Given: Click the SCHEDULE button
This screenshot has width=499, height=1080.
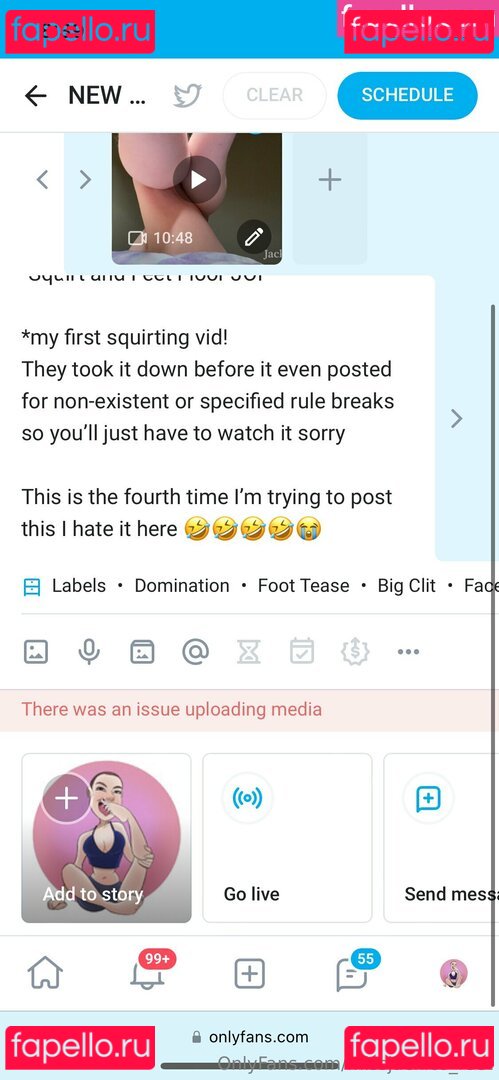Looking at the screenshot, I should pos(407,95).
